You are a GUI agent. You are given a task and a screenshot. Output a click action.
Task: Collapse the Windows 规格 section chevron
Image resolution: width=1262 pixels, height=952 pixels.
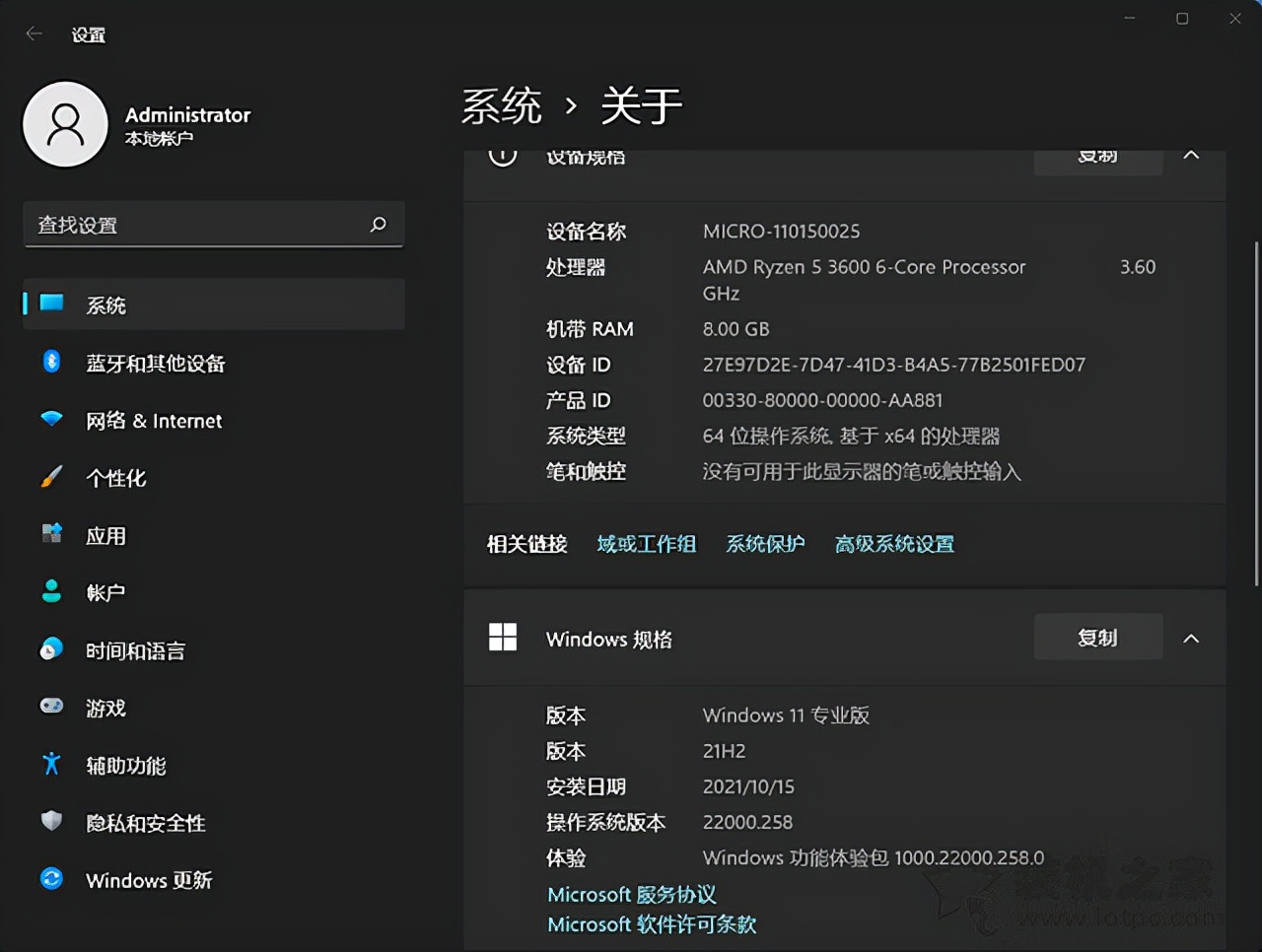[1191, 639]
